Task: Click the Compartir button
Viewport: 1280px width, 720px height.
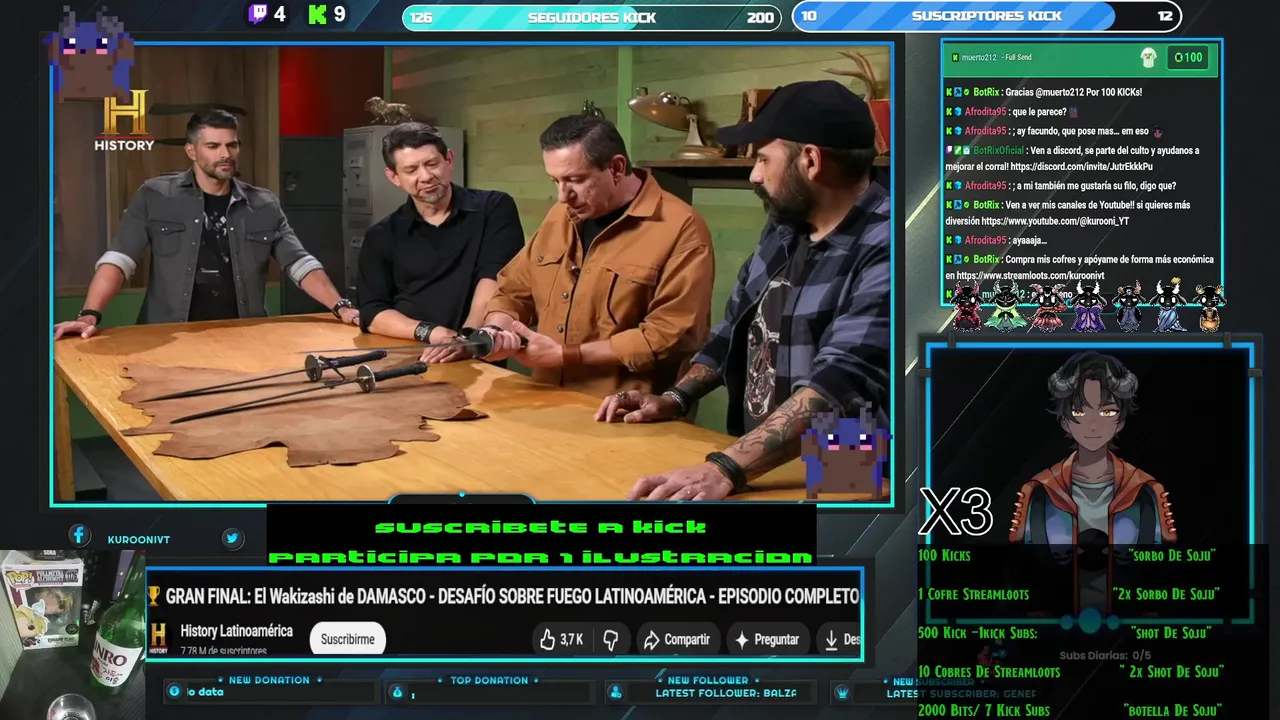Action: click(676, 639)
